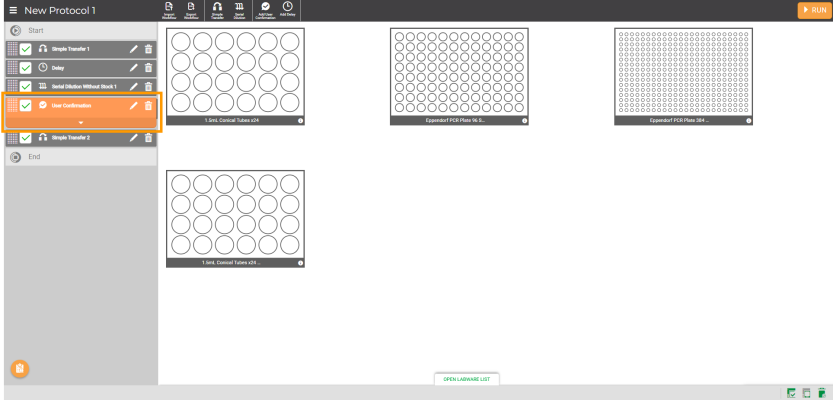Expand the User Confirmation step details
Screen dimensions: 833x400
point(81,122)
